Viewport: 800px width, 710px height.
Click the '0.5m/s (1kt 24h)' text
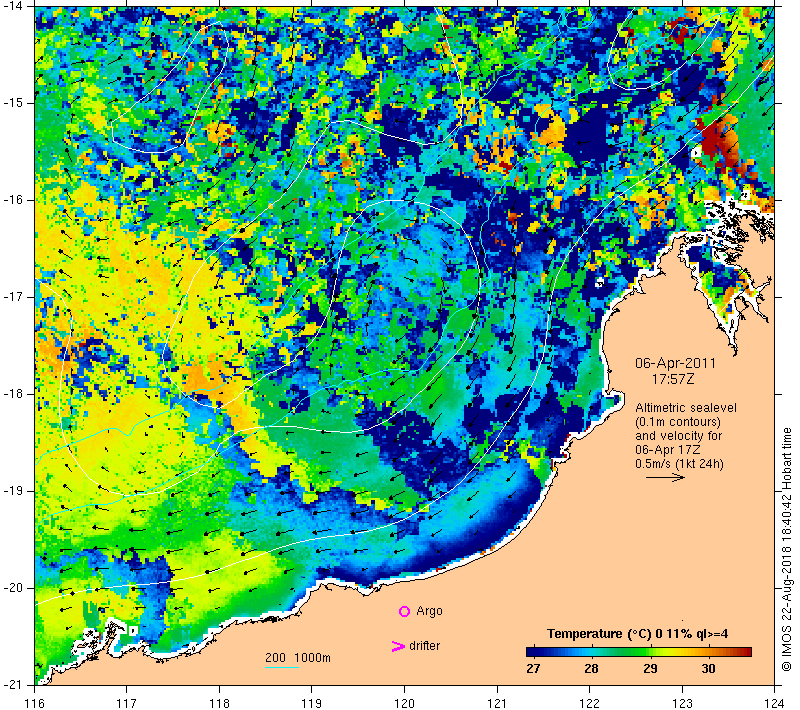(679, 464)
